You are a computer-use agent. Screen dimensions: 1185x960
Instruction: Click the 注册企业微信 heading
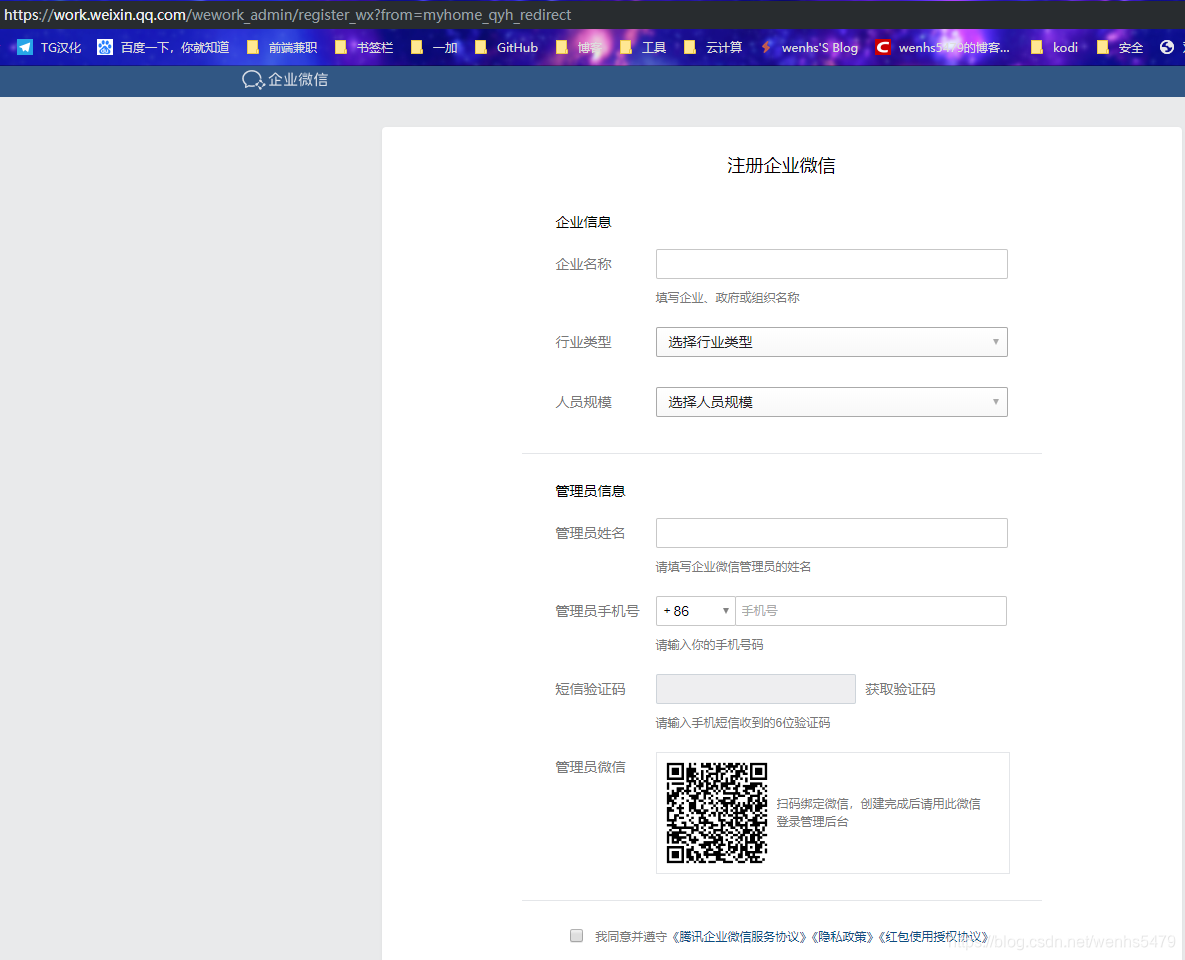click(781, 166)
